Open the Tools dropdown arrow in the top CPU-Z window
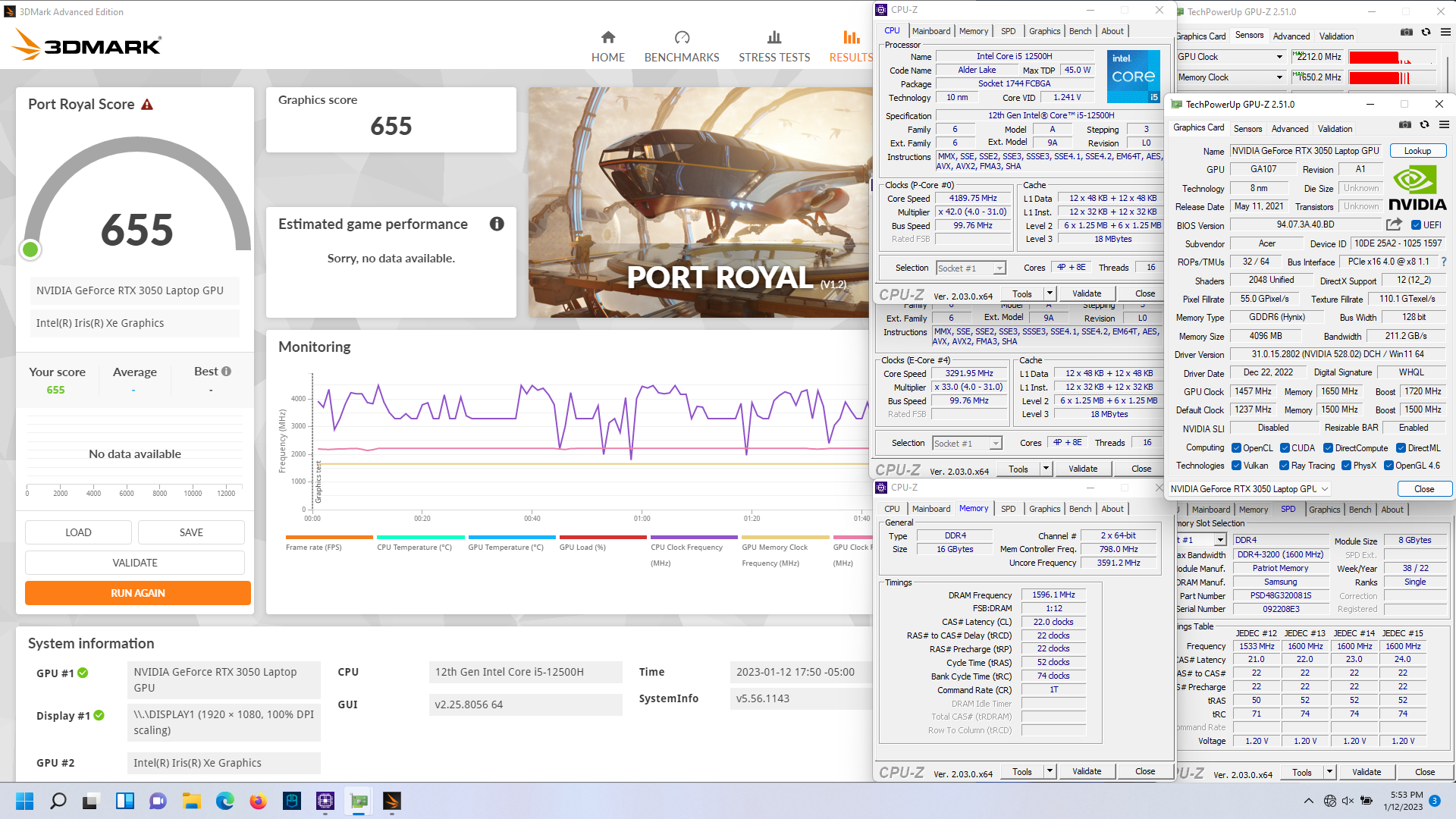Image resolution: width=1456 pixels, height=819 pixels. click(1050, 293)
